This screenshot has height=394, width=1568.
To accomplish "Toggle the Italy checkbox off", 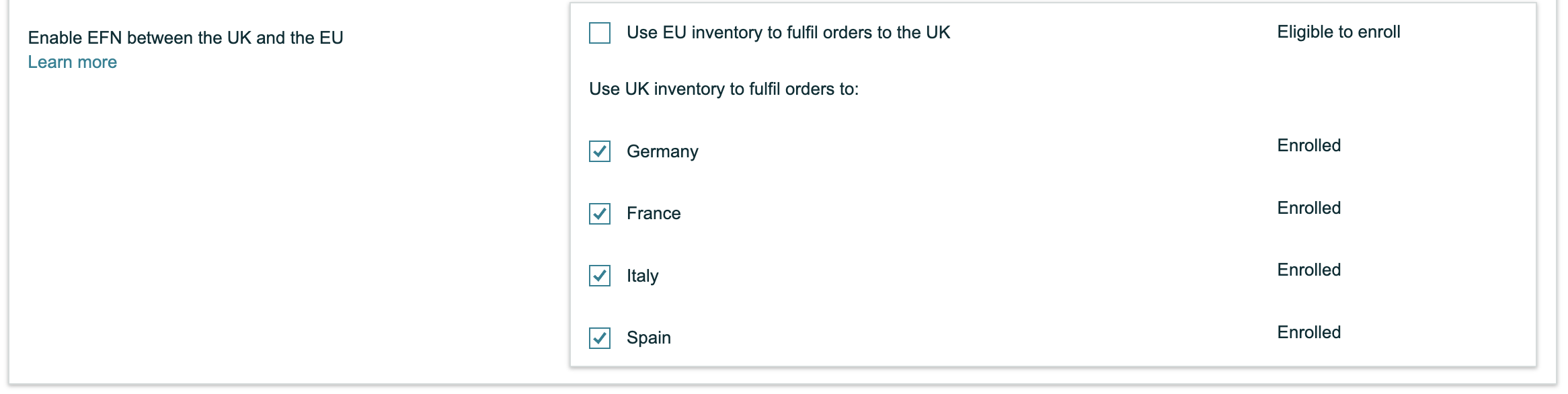I will [600, 276].
